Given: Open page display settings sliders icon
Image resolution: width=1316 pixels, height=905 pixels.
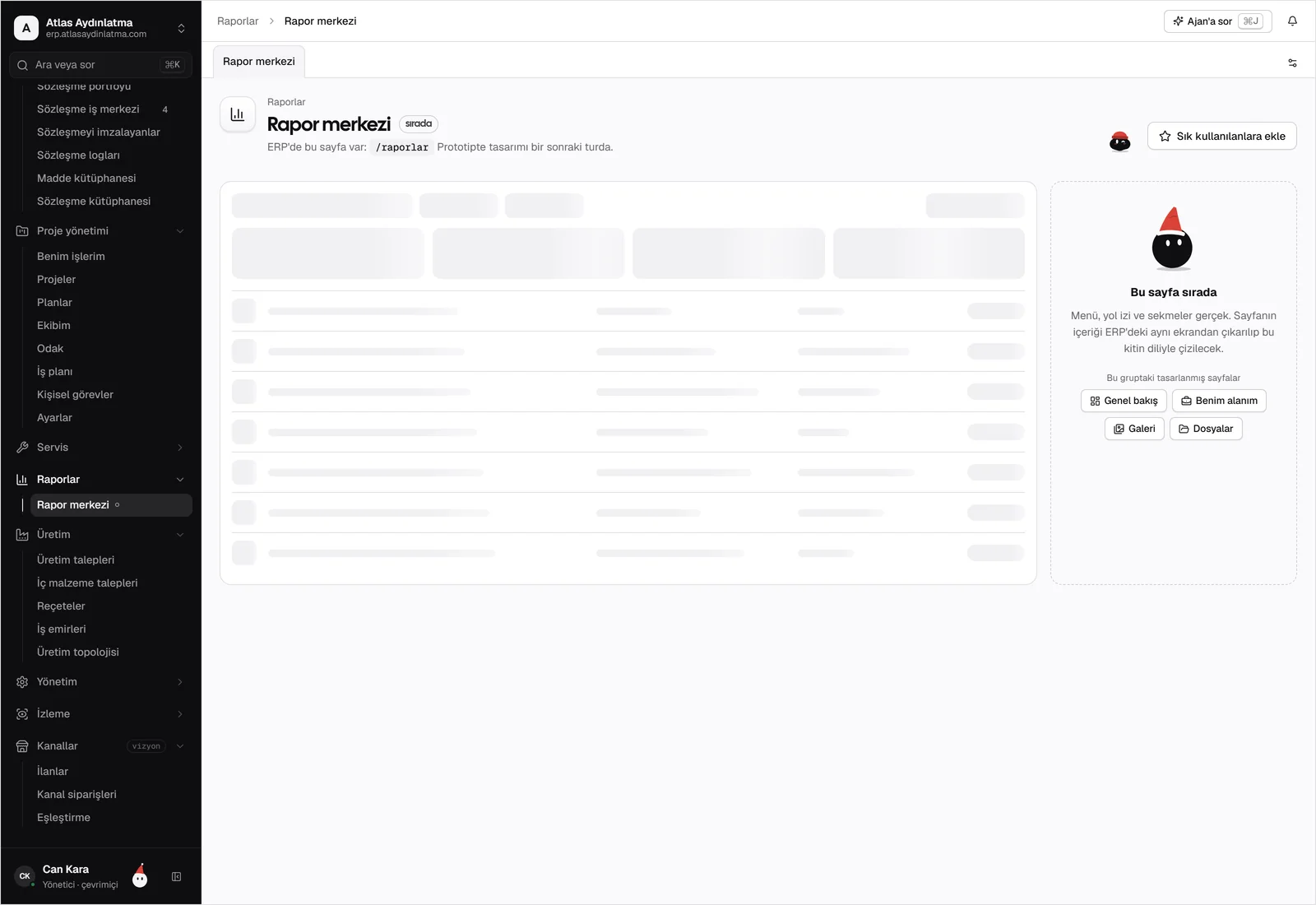Looking at the screenshot, I should [1292, 63].
